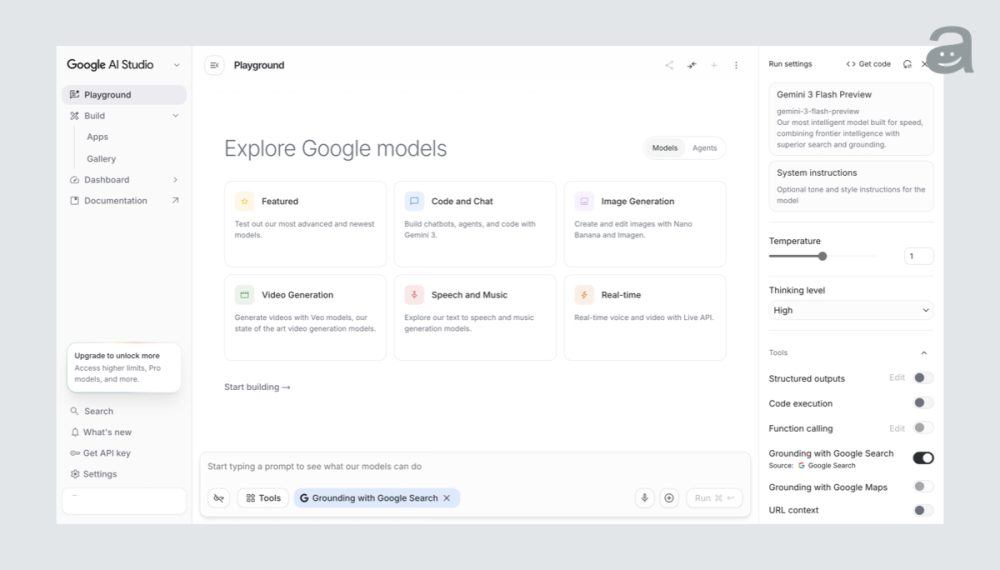
Task: Open Apps under Build
Action: (x=97, y=136)
